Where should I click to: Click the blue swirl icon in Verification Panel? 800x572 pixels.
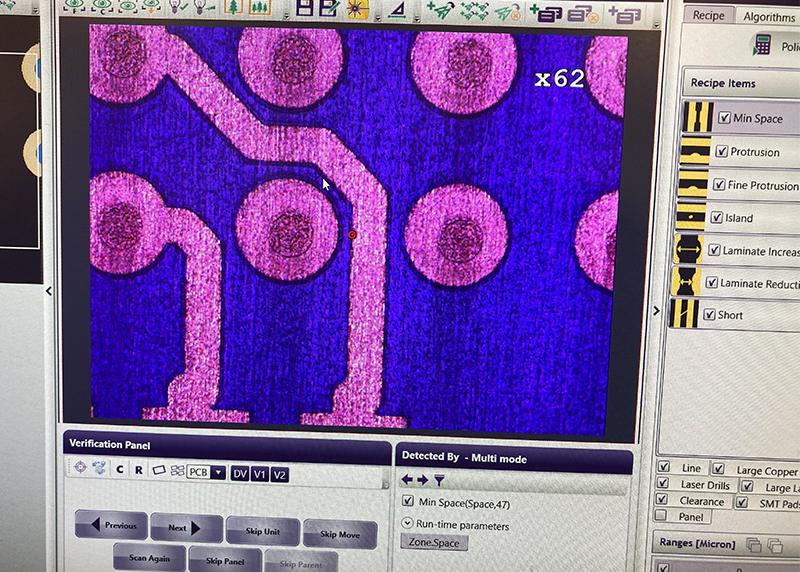(x=99, y=467)
